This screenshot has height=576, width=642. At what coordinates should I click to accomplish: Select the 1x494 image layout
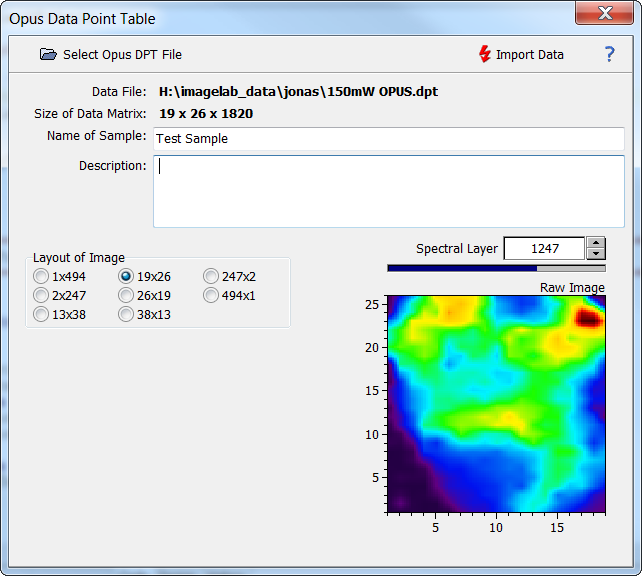41,276
